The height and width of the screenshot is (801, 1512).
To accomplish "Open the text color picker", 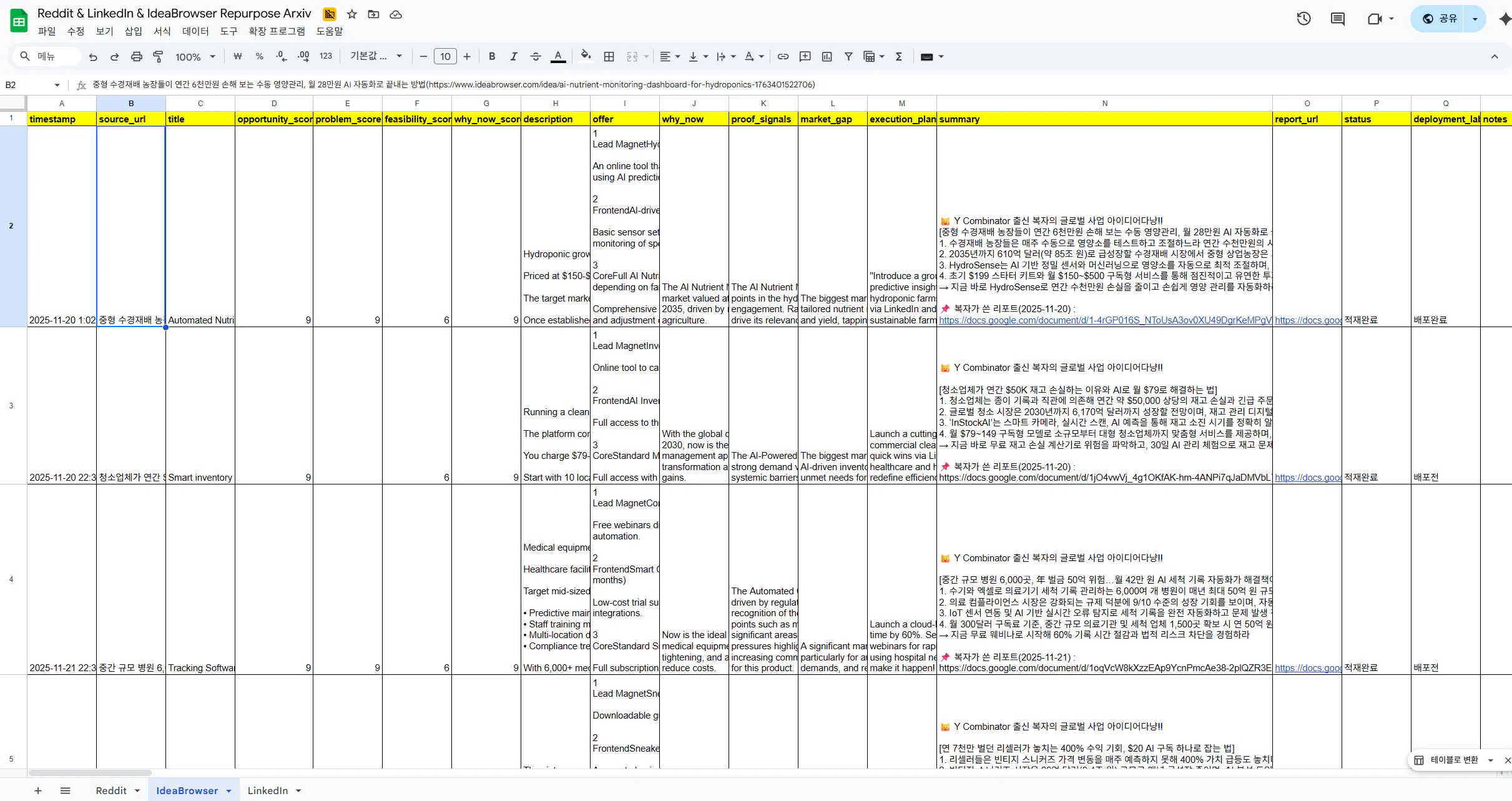I will click(x=558, y=57).
